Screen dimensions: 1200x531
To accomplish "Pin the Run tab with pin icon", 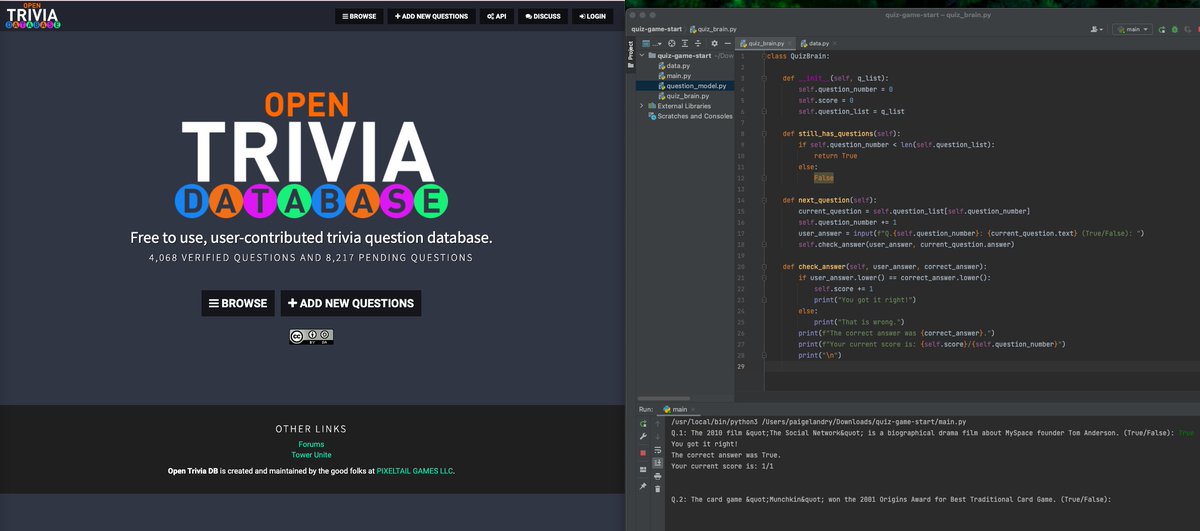I will tap(643, 486).
